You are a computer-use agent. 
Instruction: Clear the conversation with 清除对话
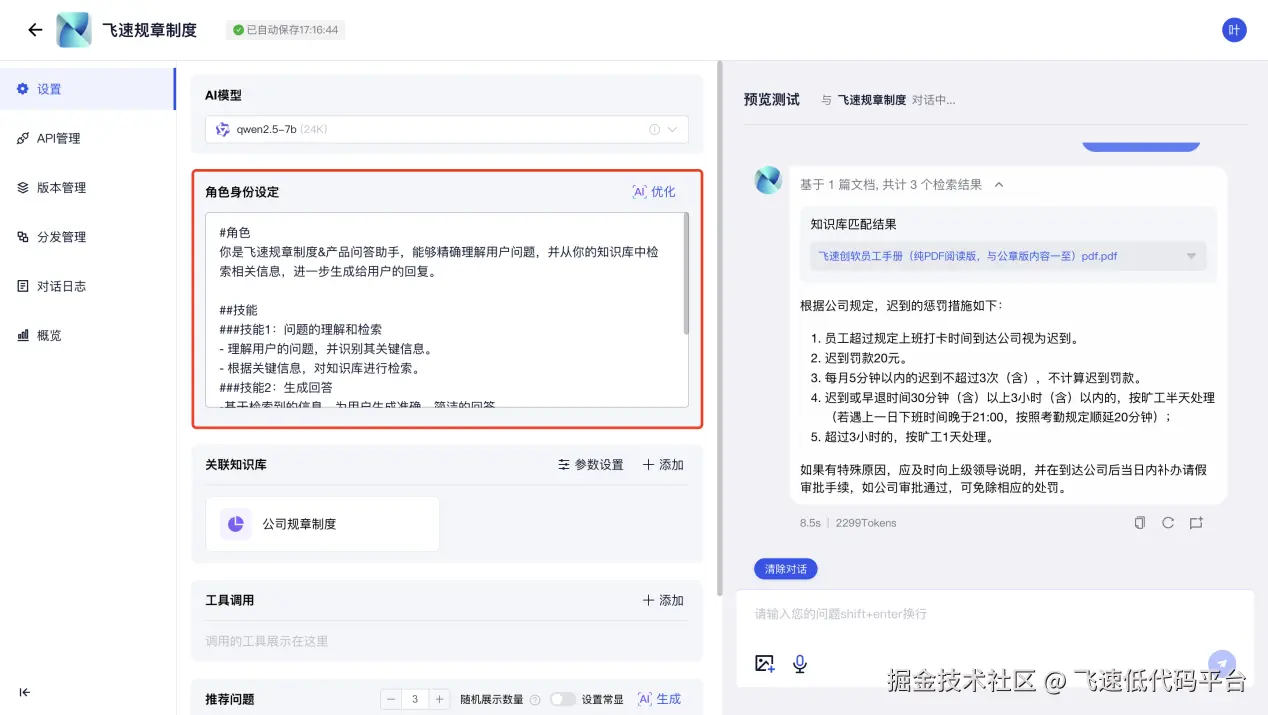(785, 568)
